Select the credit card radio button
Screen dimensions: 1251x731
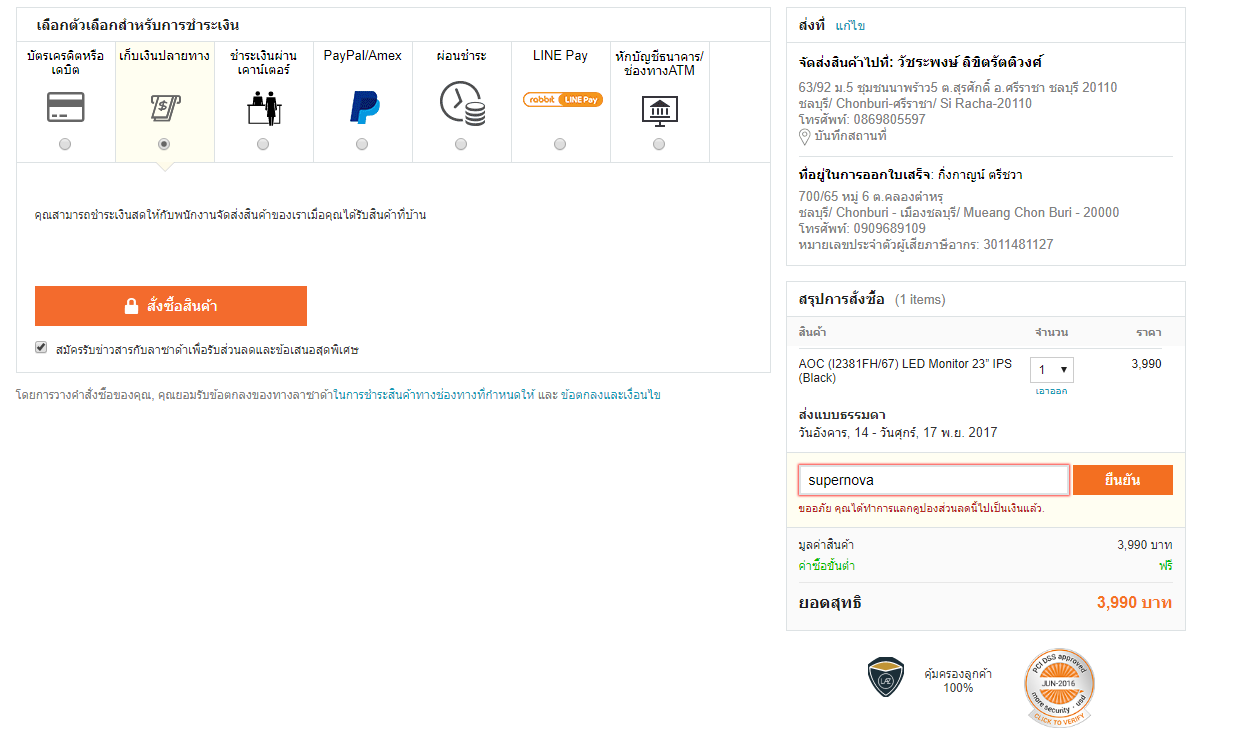pos(65,144)
